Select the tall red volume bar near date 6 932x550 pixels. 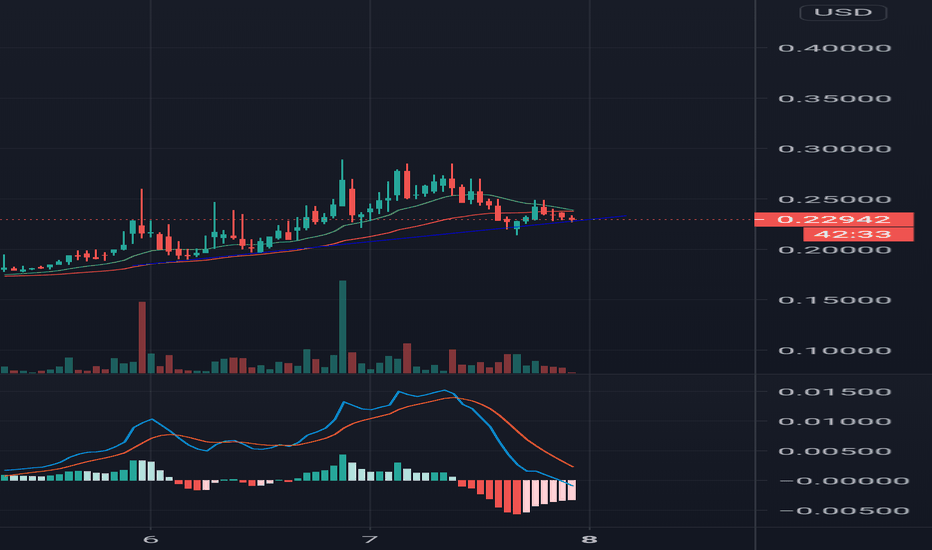[x=142, y=338]
